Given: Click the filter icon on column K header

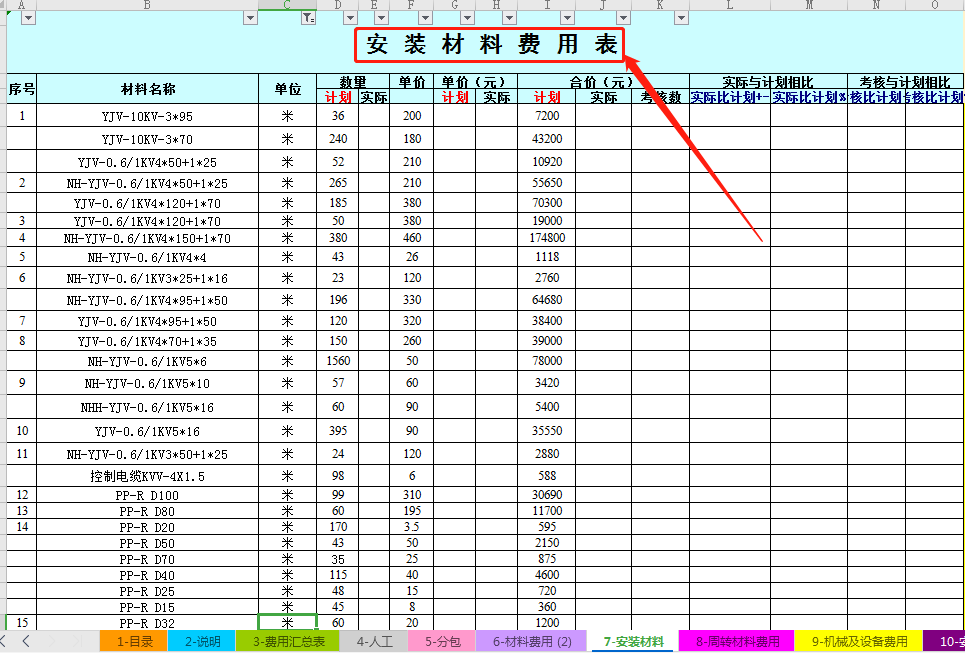Looking at the screenshot, I should (x=679, y=17).
